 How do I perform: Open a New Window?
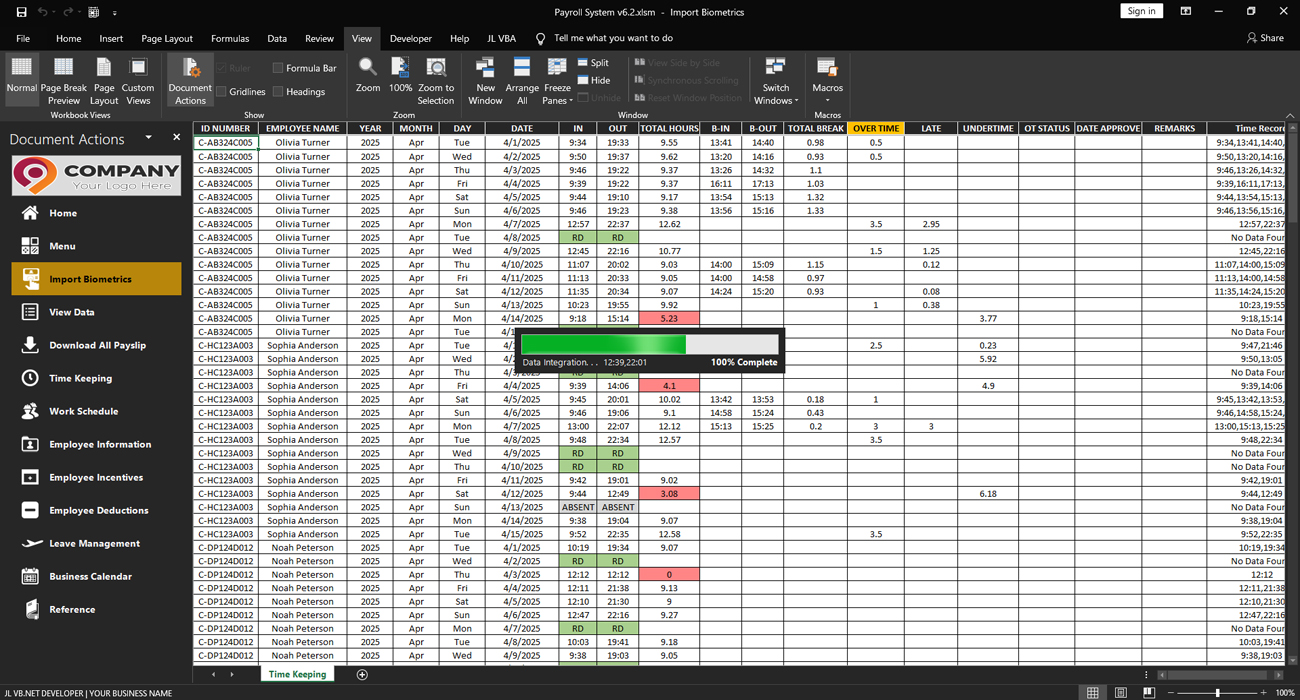click(485, 80)
